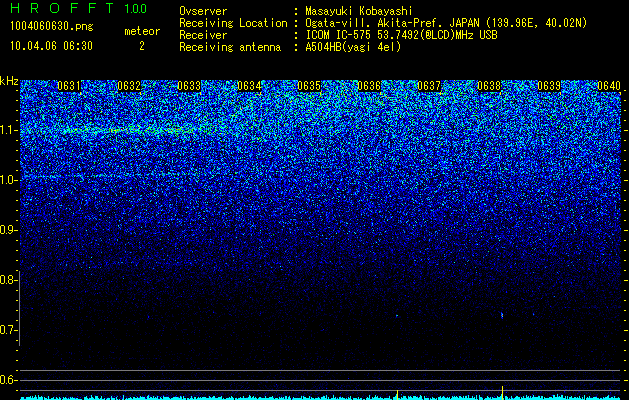Click the 0.6 kHz axis label
Screen dimensions: 629x400
[x=7, y=380]
